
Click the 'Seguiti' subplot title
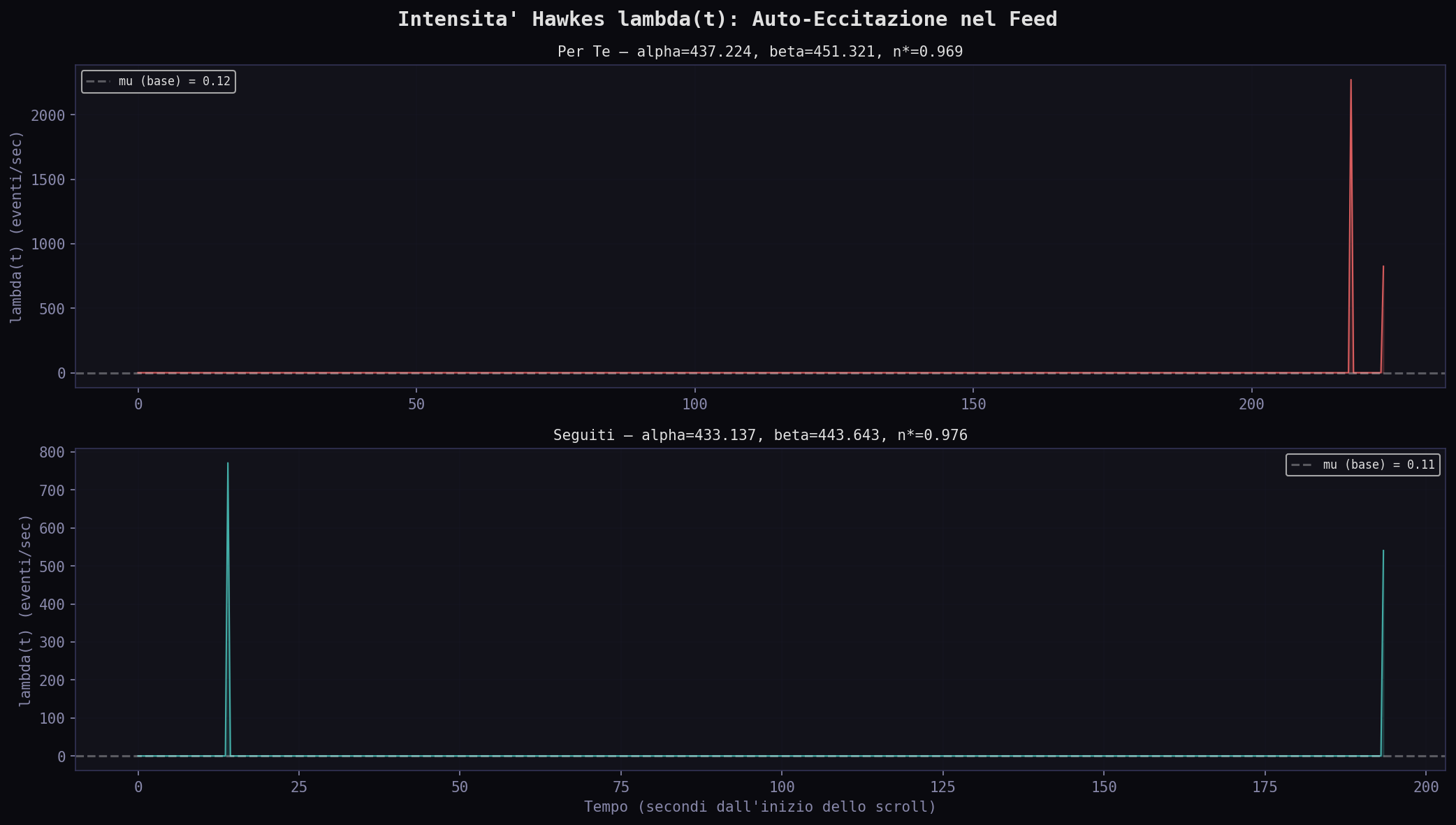[x=760, y=435]
